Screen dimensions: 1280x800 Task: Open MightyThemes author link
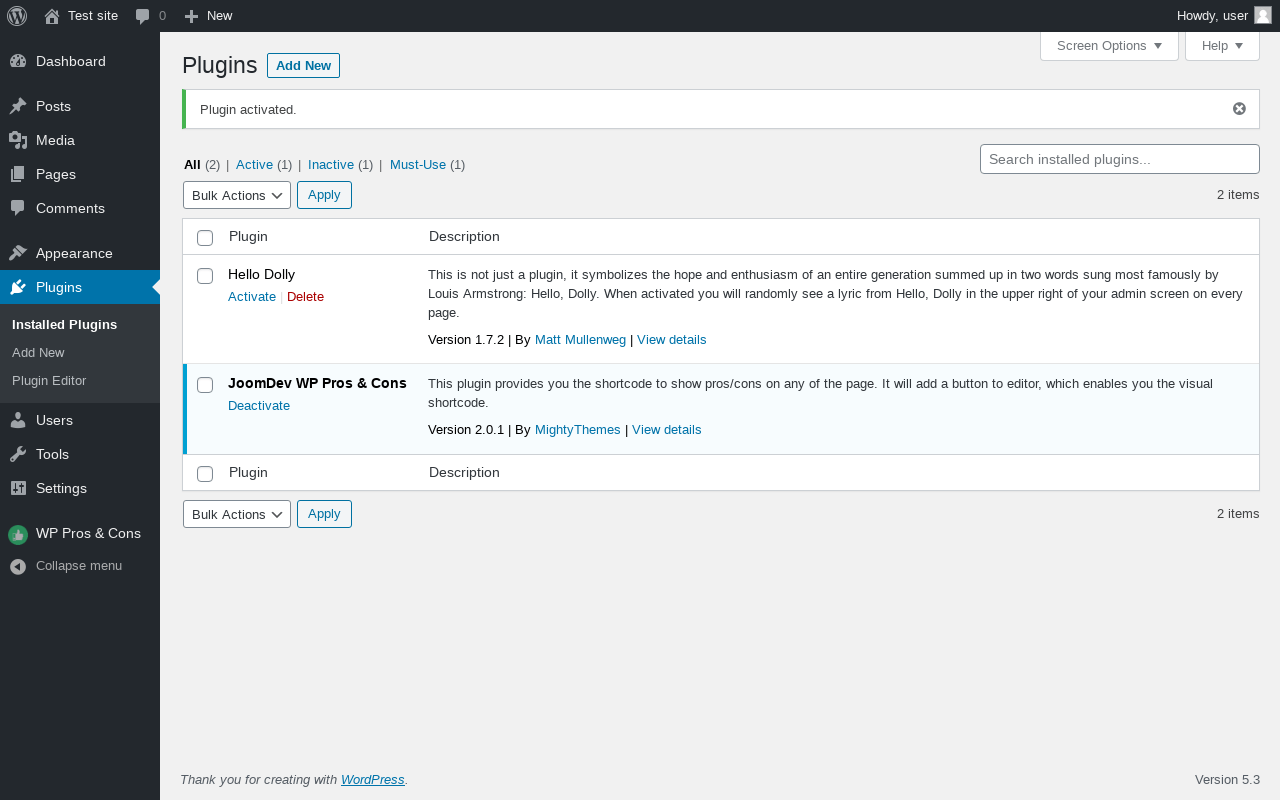point(578,430)
